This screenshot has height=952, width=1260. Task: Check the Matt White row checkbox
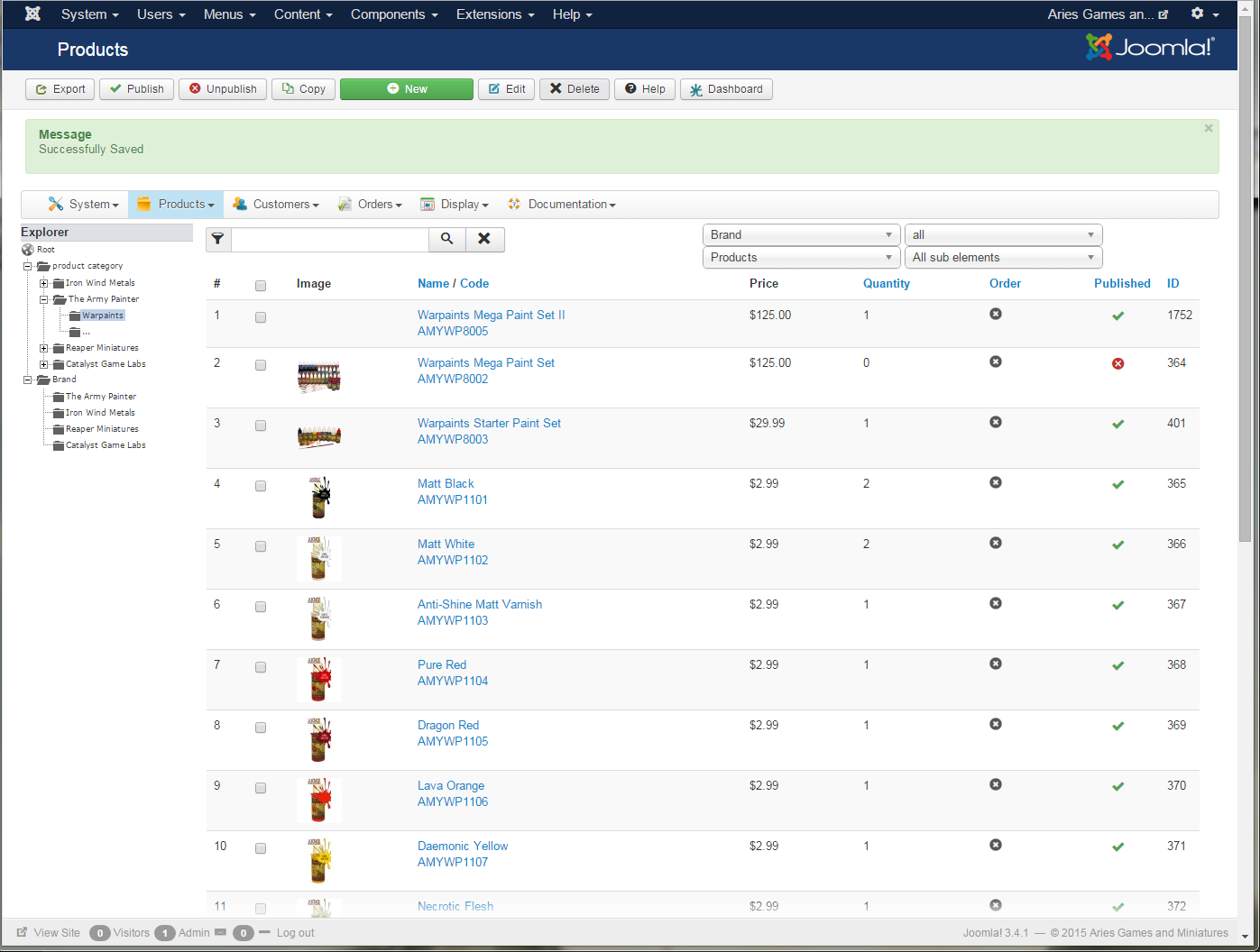(x=261, y=546)
